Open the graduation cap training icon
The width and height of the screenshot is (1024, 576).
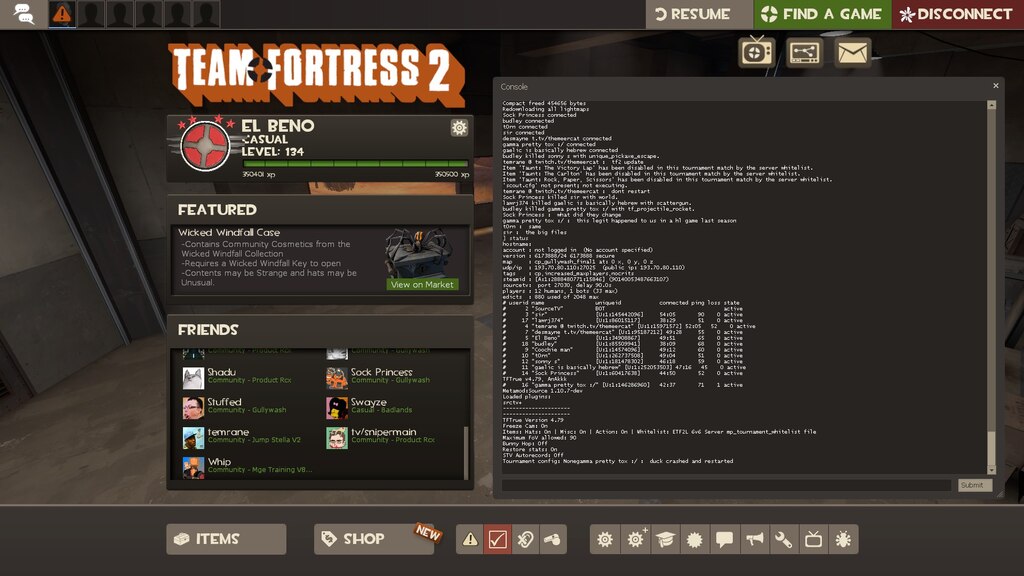point(665,539)
